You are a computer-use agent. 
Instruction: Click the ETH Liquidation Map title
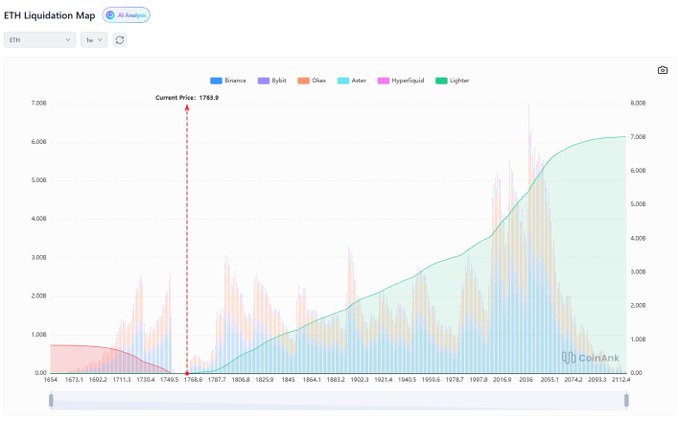coord(49,16)
